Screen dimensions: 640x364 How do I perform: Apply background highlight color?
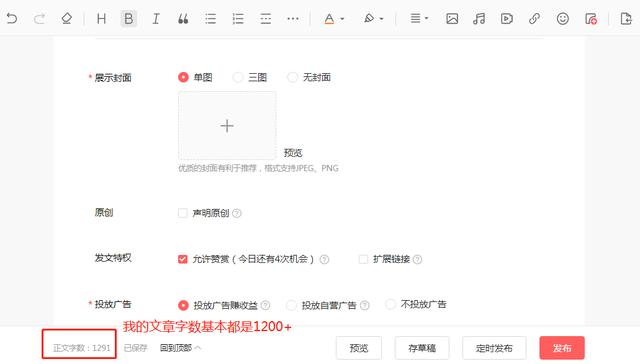369,18
